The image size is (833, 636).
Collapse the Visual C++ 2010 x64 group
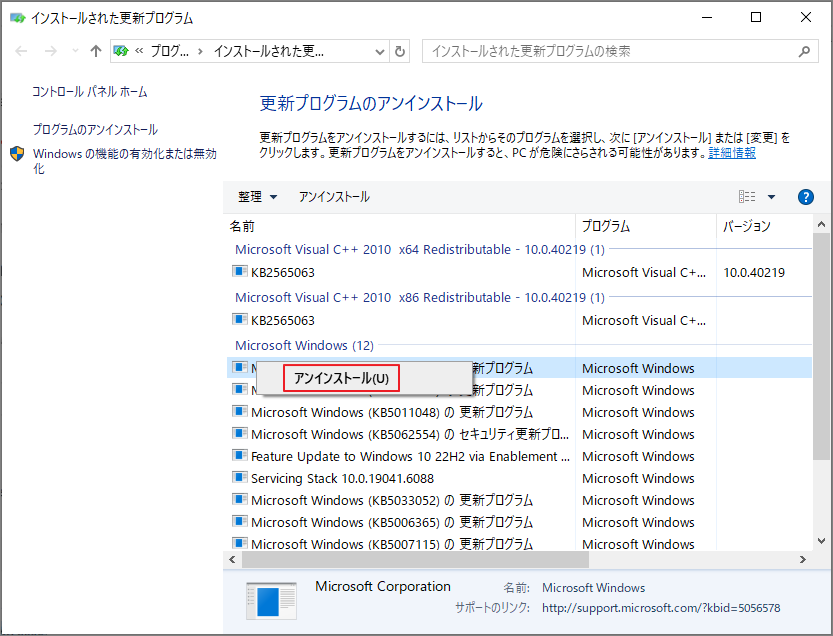pyautogui.click(x=420, y=249)
